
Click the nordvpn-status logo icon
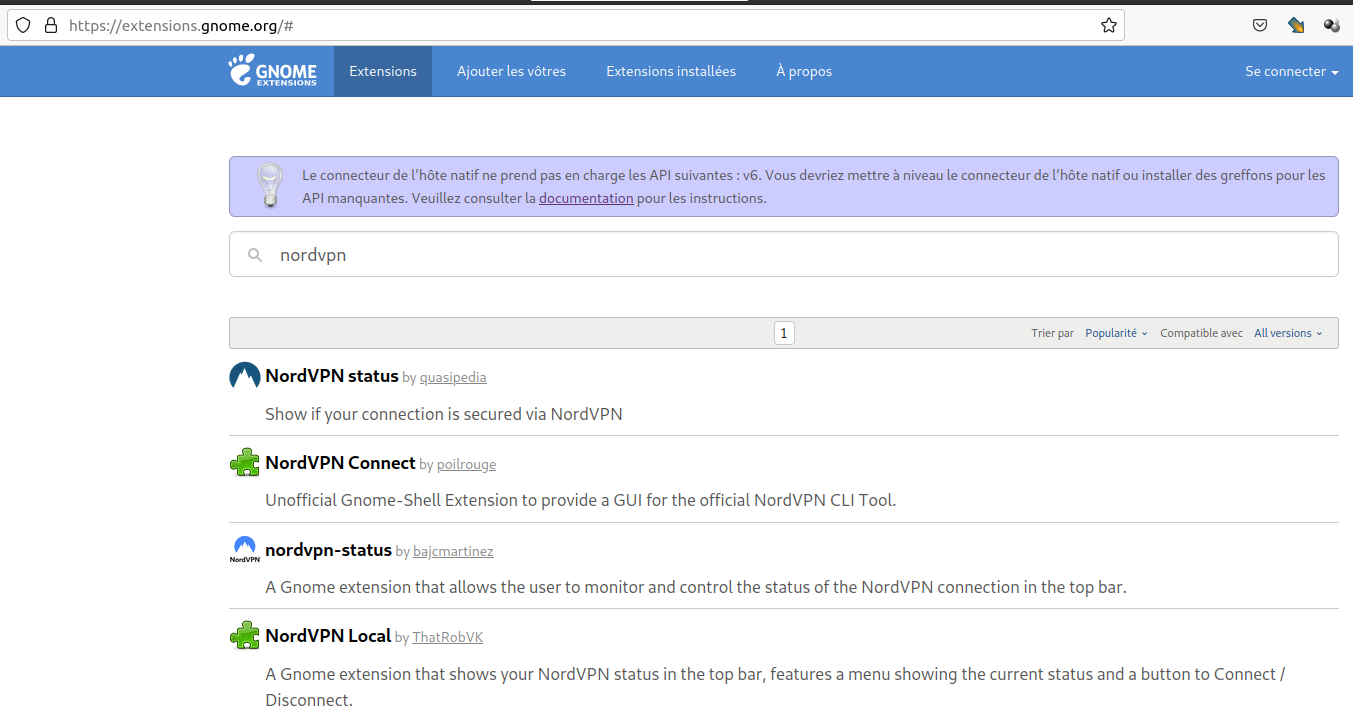(245, 549)
